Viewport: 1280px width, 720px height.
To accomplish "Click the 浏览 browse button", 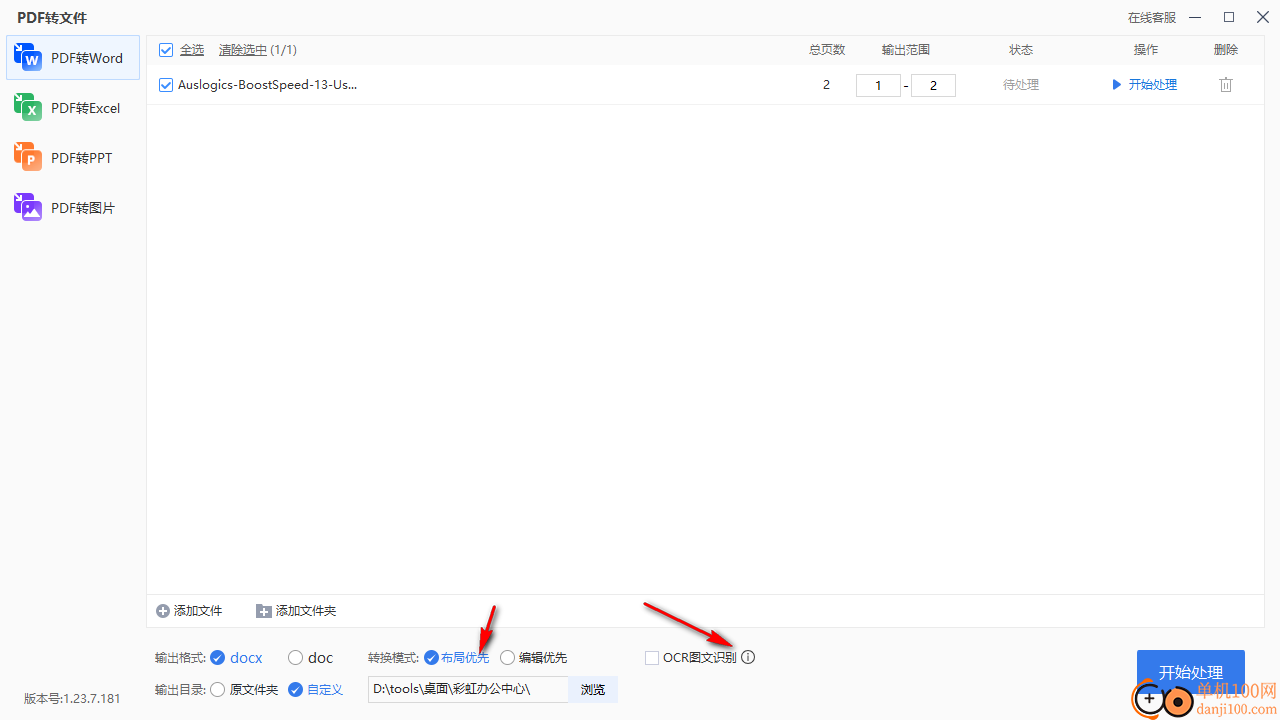I will point(593,689).
